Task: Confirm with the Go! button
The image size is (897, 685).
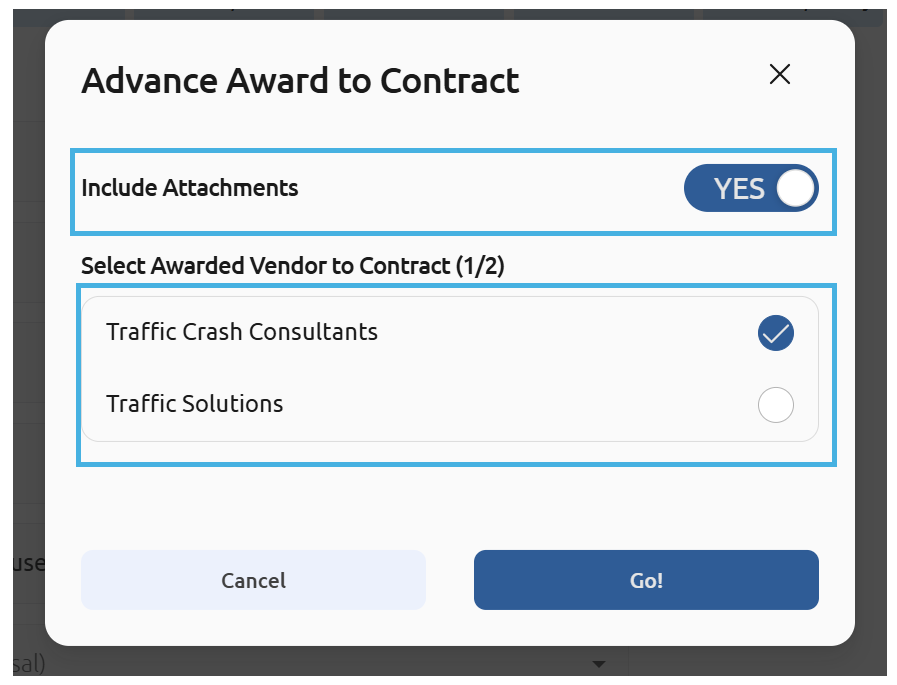Action: tap(646, 580)
